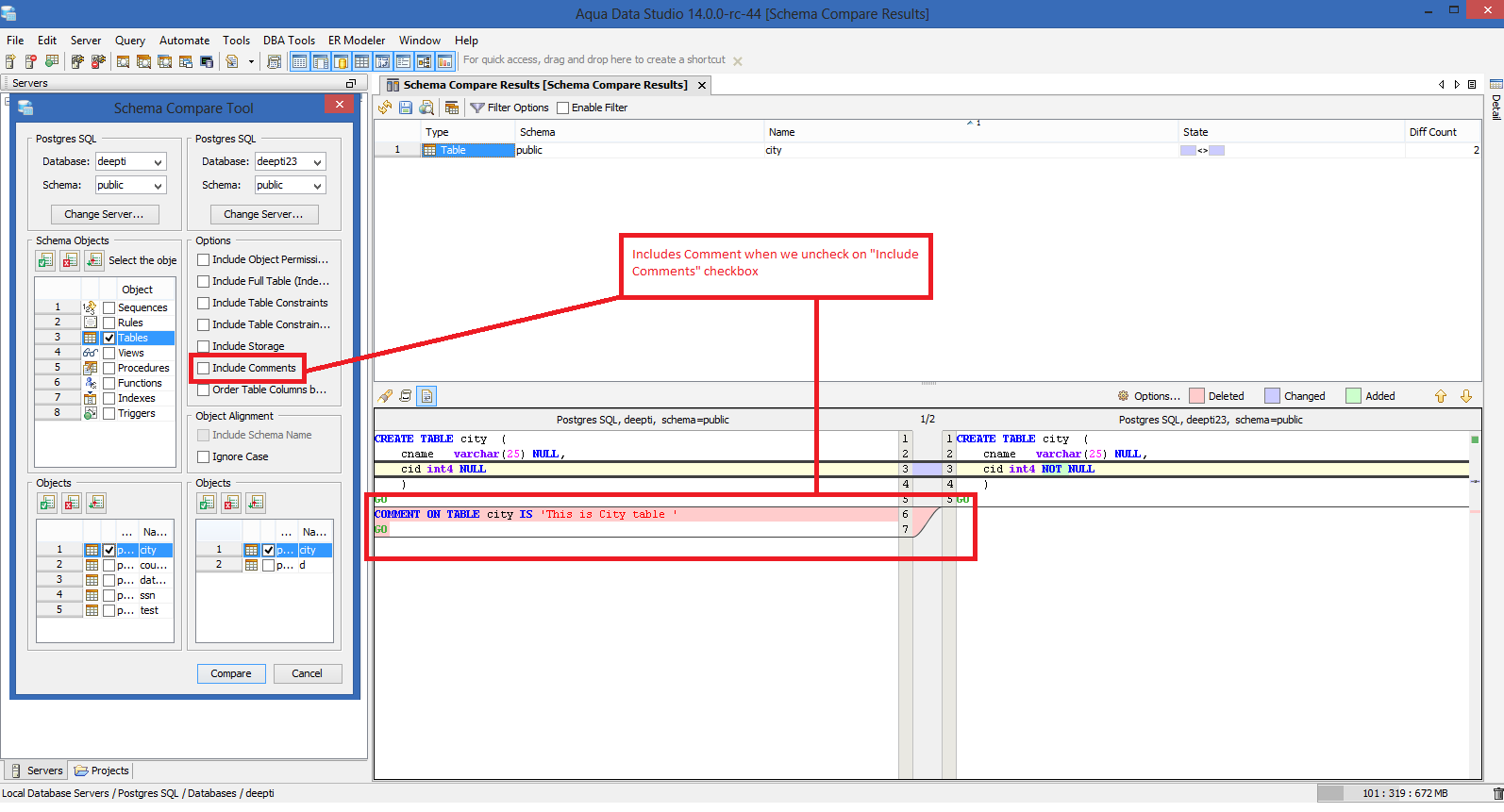The image size is (1504, 812).
Task: Open the File menu
Action: tap(15, 41)
